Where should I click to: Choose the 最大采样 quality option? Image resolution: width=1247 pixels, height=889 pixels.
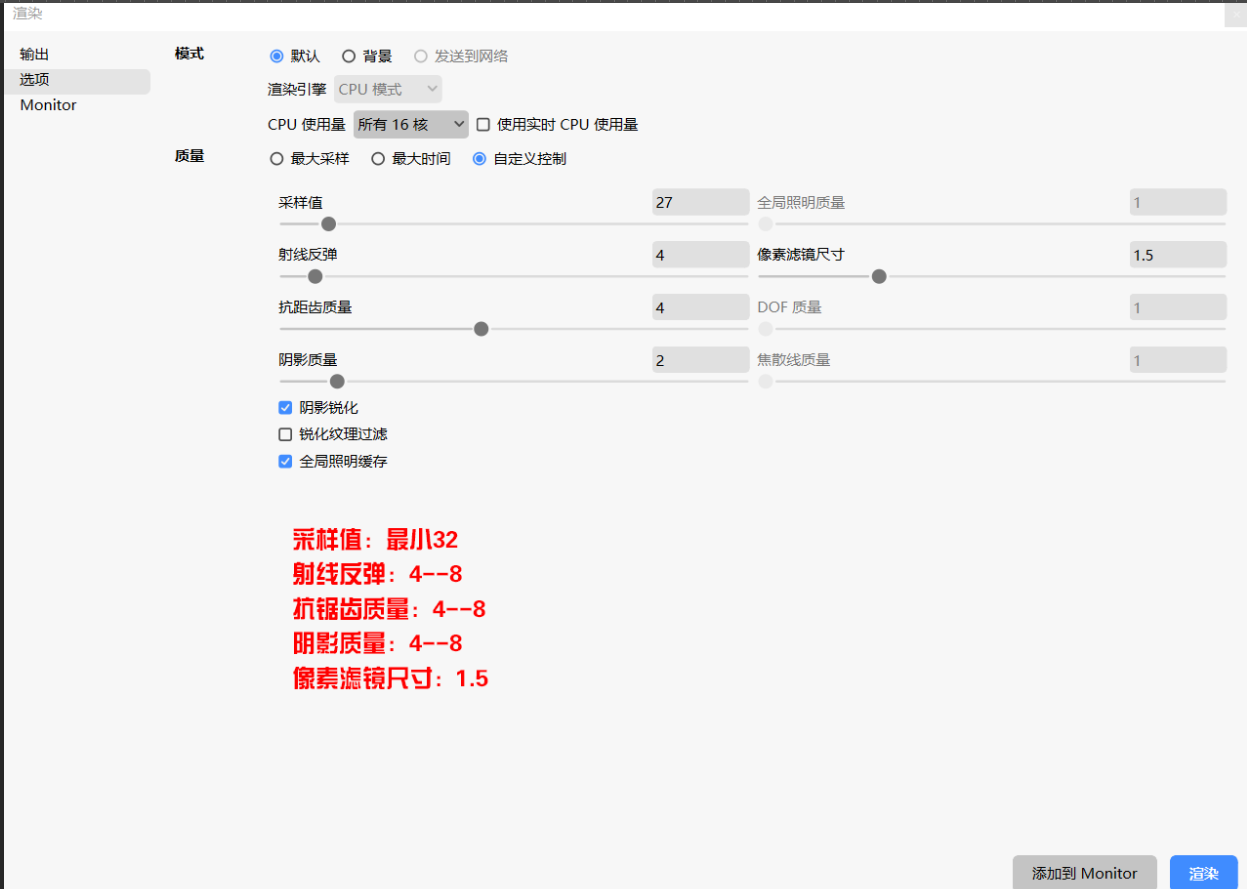(277, 159)
